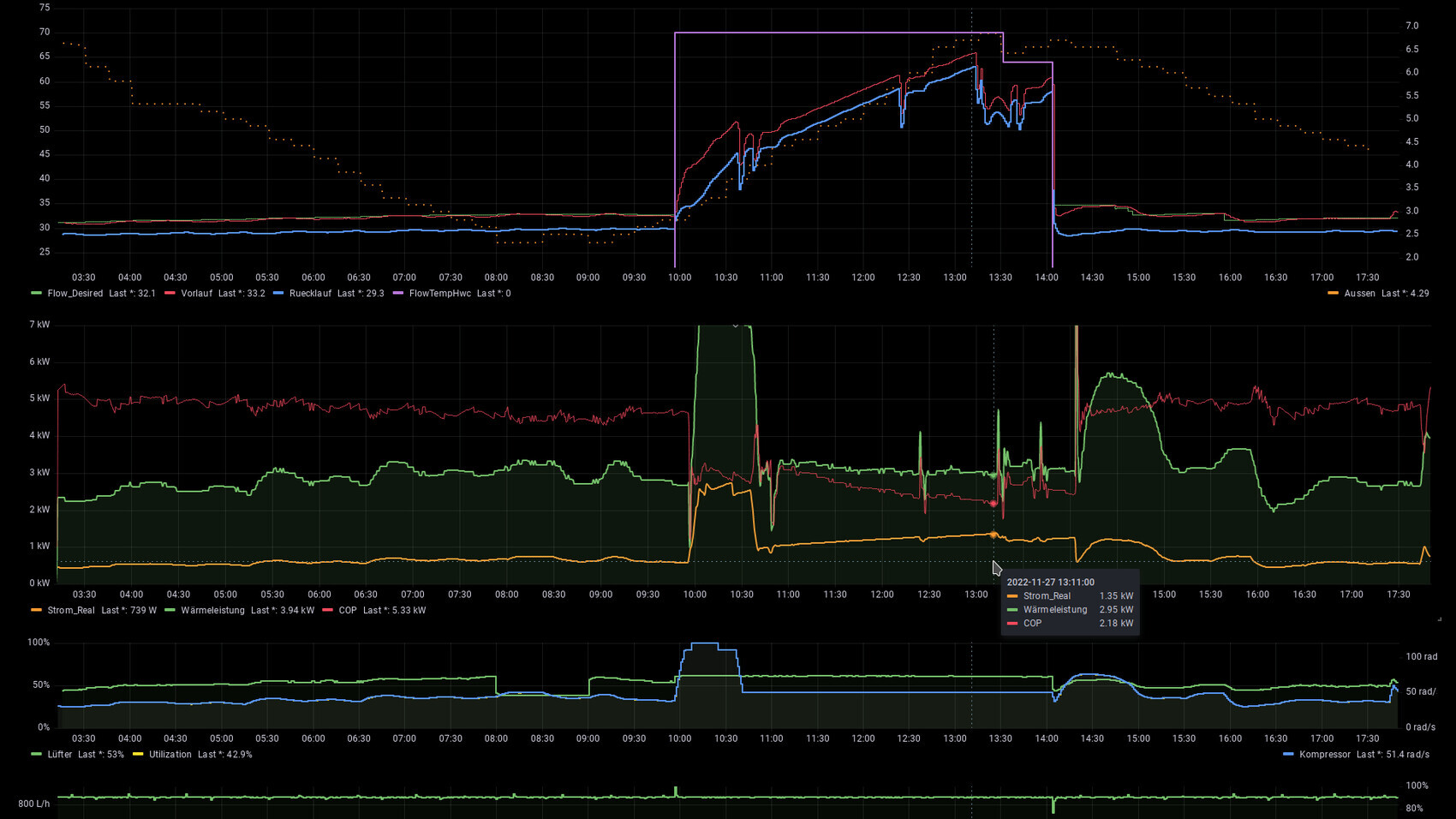This screenshot has width=1456, height=819.
Task: Click the Utilization legend label
Action: point(170,755)
